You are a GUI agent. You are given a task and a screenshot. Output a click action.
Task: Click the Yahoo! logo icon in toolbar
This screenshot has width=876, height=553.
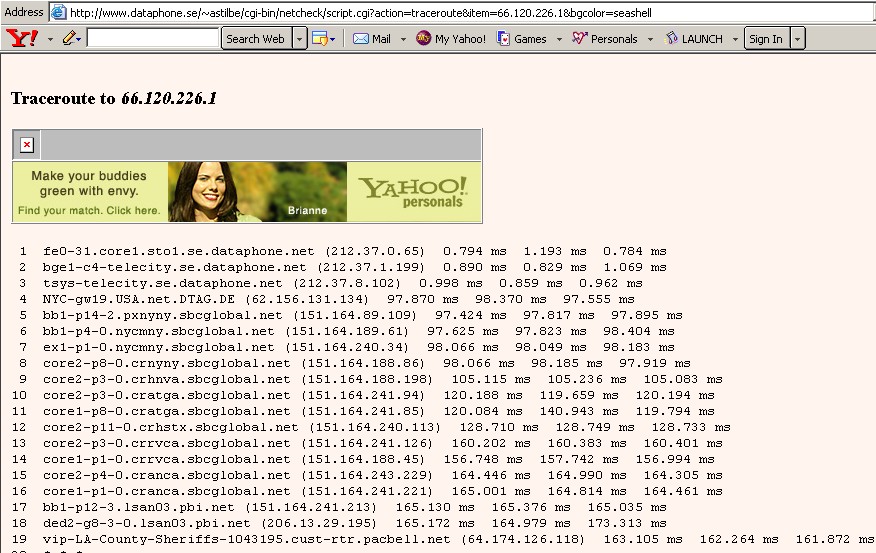point(21,39)
